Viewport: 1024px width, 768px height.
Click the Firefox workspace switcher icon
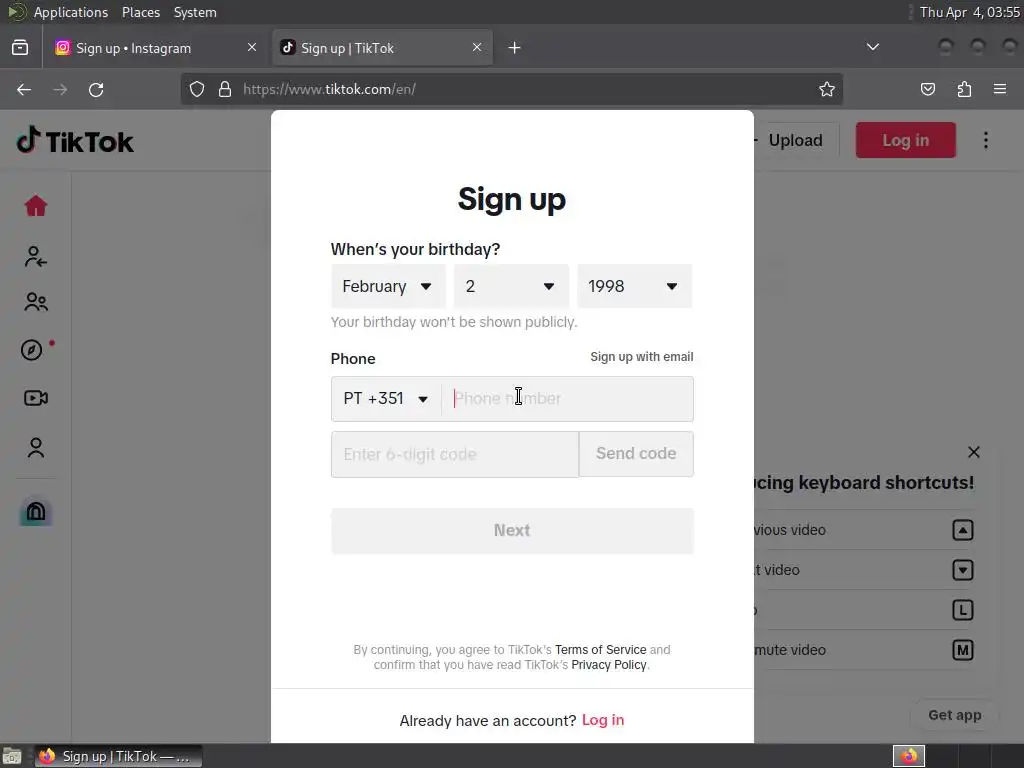click(909, 756)
